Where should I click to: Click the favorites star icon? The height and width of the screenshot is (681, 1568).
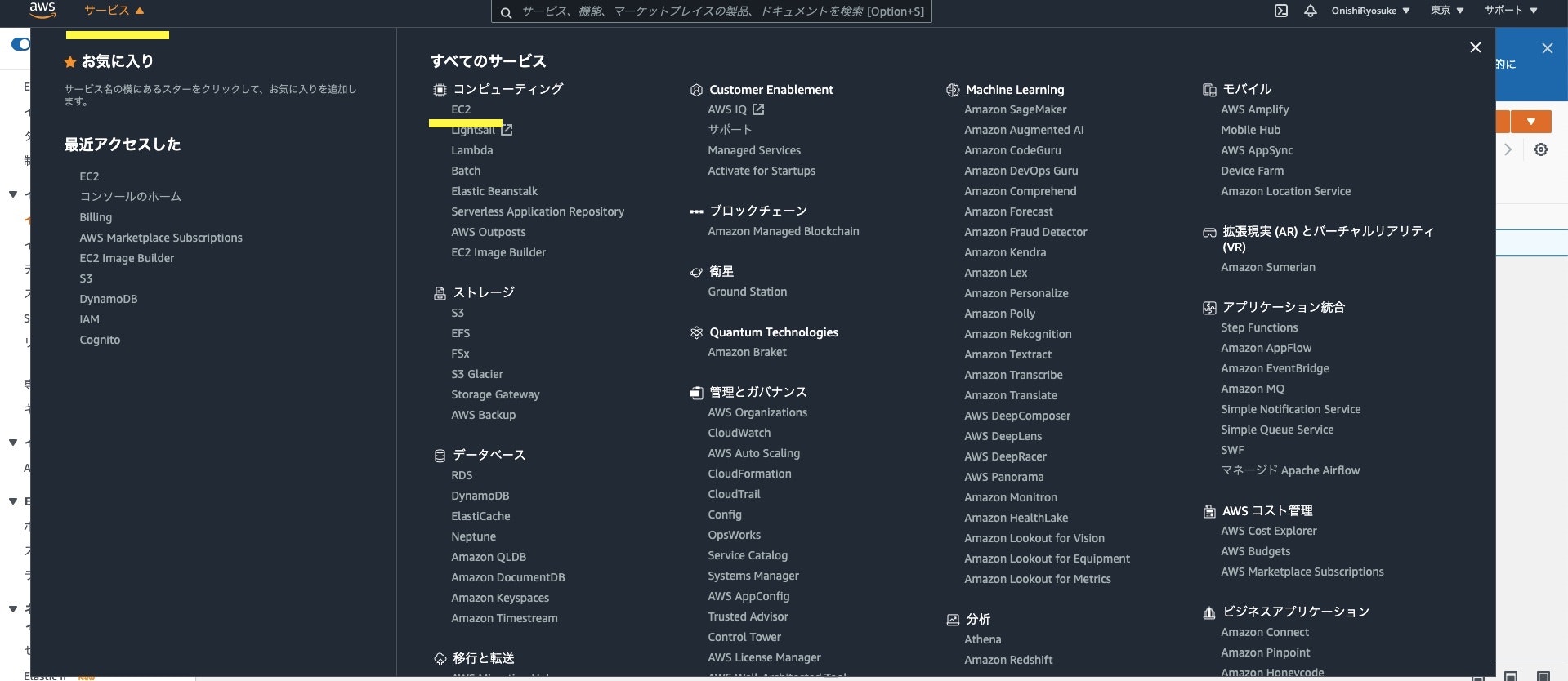pyautogui.click(x=70, y=62)
